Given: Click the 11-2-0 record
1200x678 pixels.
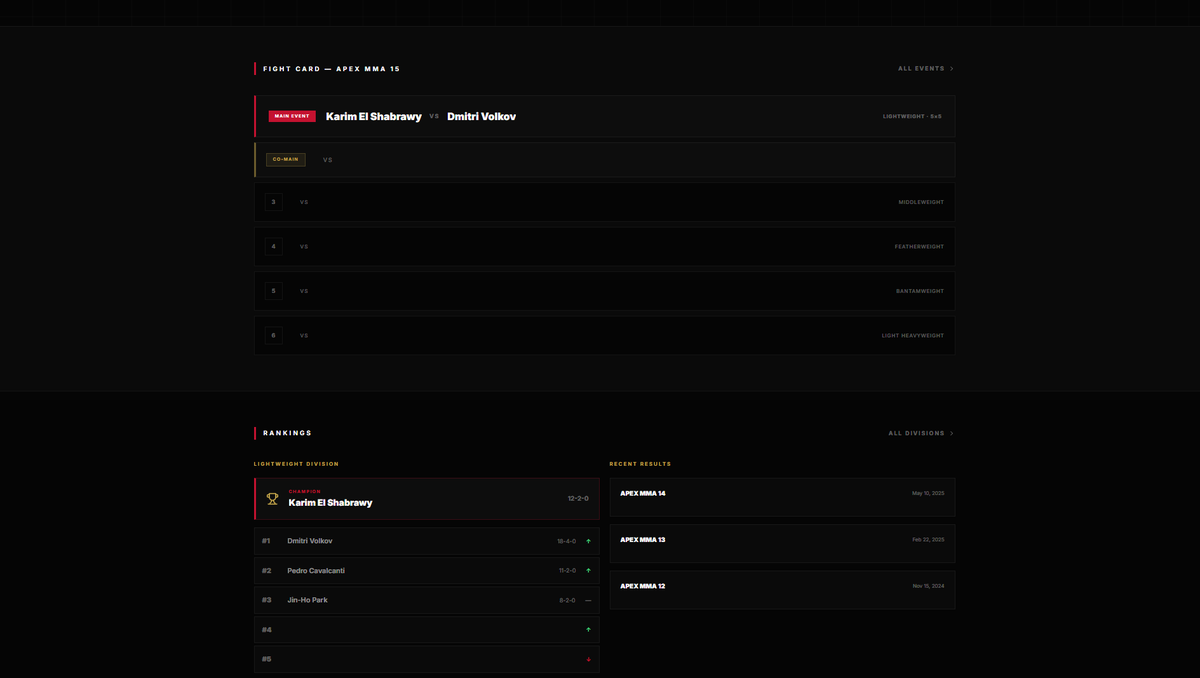Looking at the screenshot, I should click(567, 571).
